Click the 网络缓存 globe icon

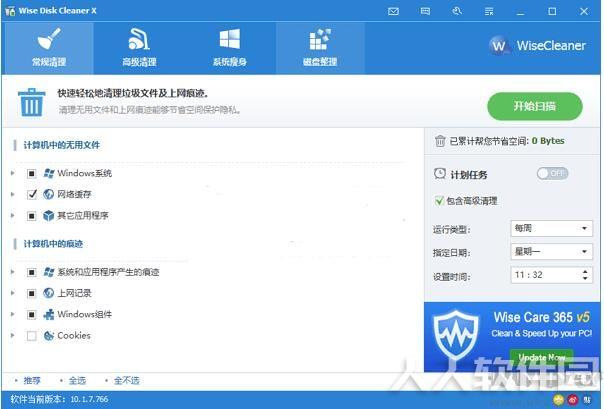pyautogui.click(x=49, y=194)
